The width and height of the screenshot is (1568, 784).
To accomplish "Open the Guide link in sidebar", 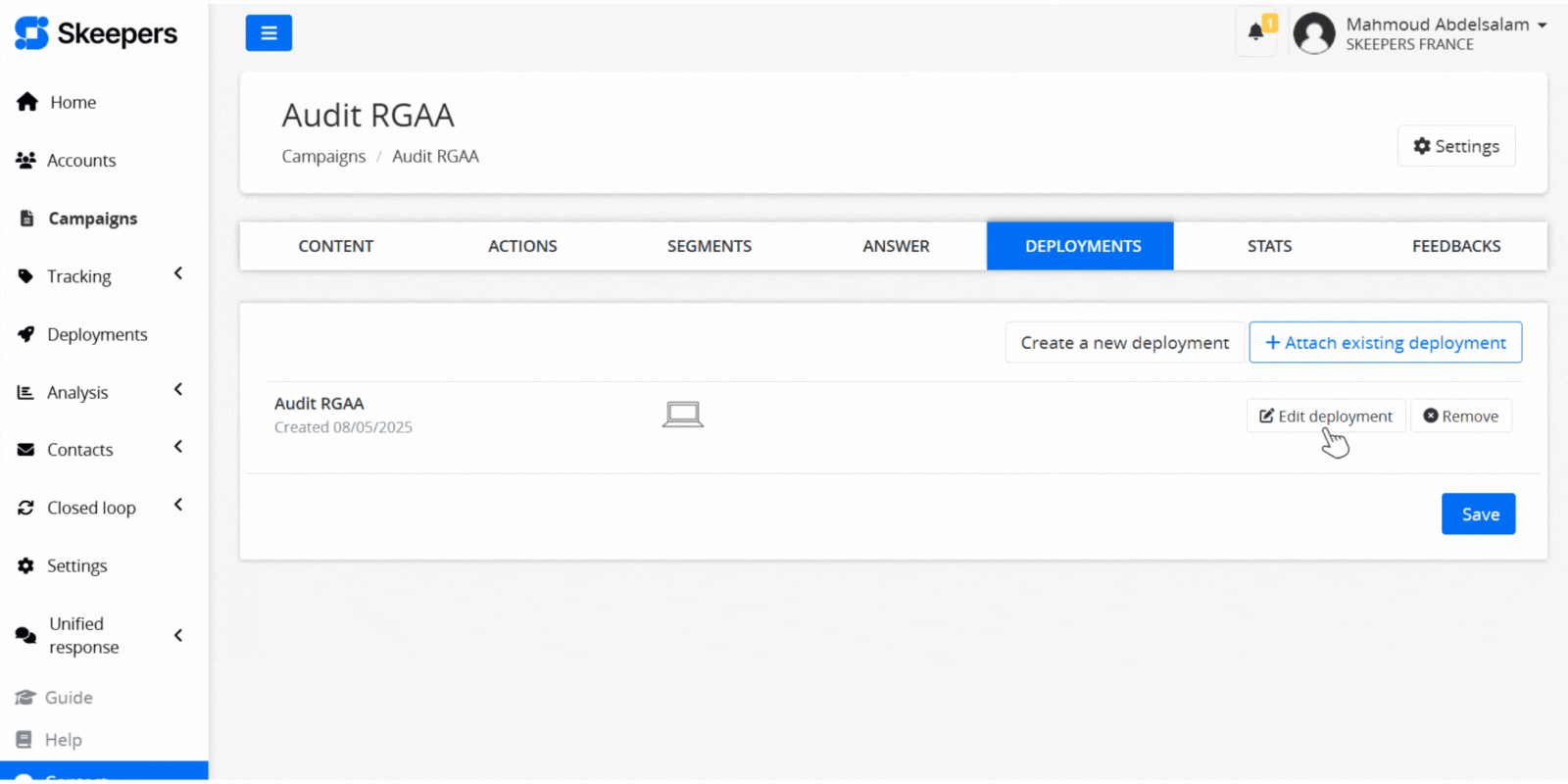I will coord(68,698).
